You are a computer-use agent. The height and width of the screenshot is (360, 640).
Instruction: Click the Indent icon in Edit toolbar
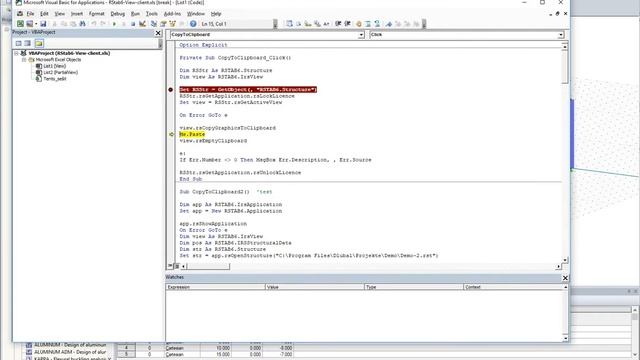(338, 24)
